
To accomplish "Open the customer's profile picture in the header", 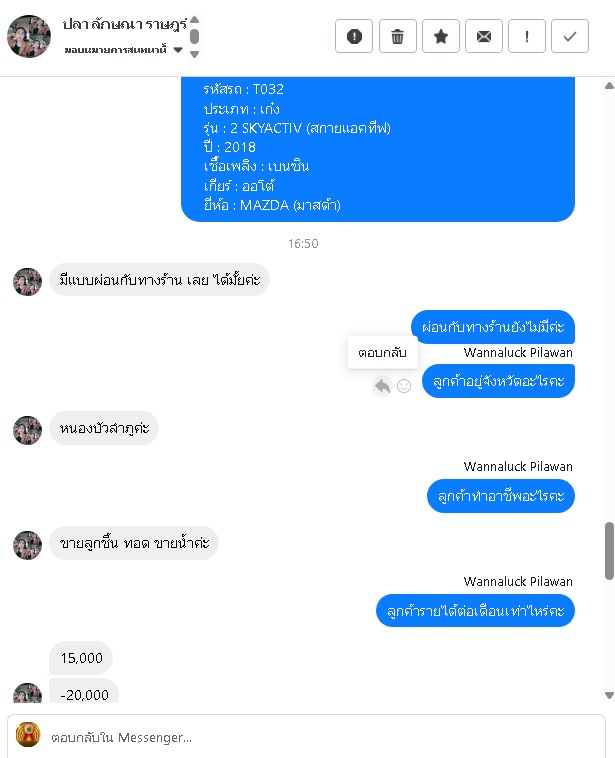I will click(29, 36).
